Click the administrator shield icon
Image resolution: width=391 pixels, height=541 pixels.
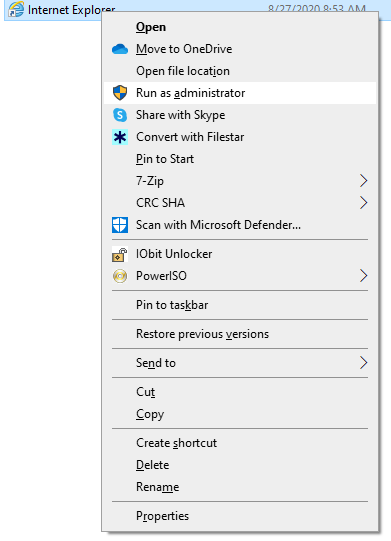pos(120,93)
